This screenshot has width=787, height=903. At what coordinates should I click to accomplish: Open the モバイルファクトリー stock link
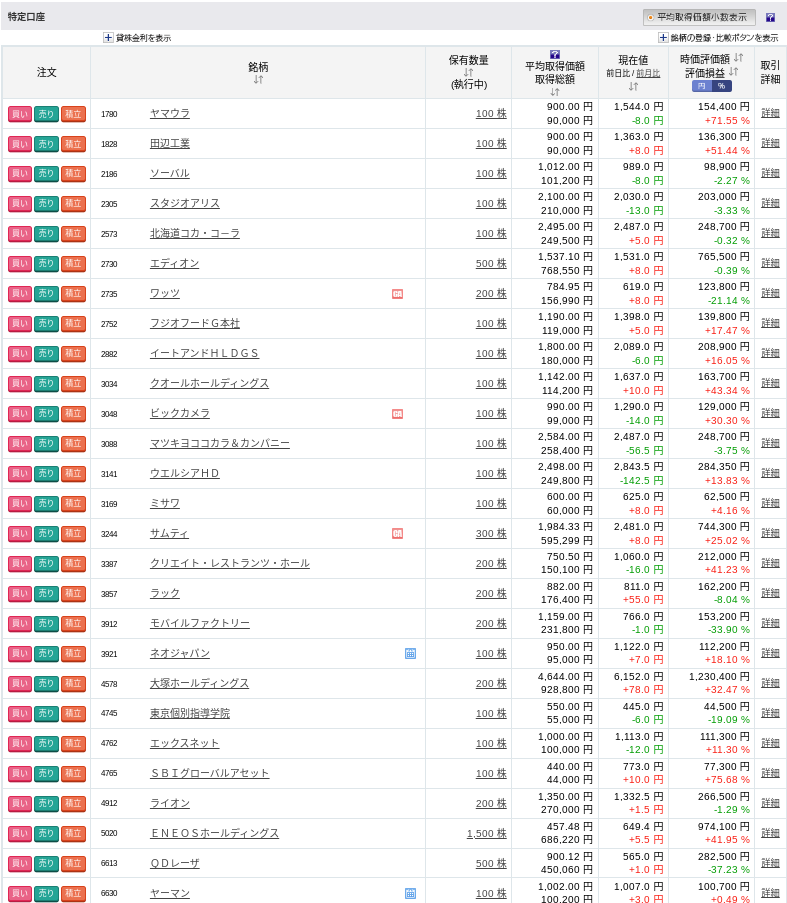[200, 623]
